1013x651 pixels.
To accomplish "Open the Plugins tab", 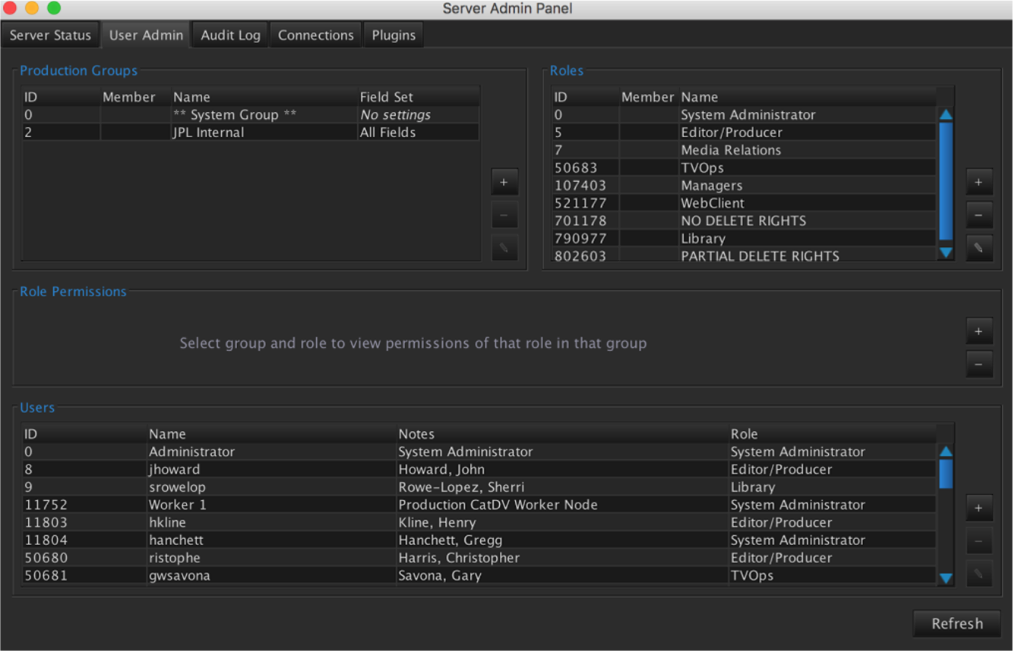I will pos(393,35).
